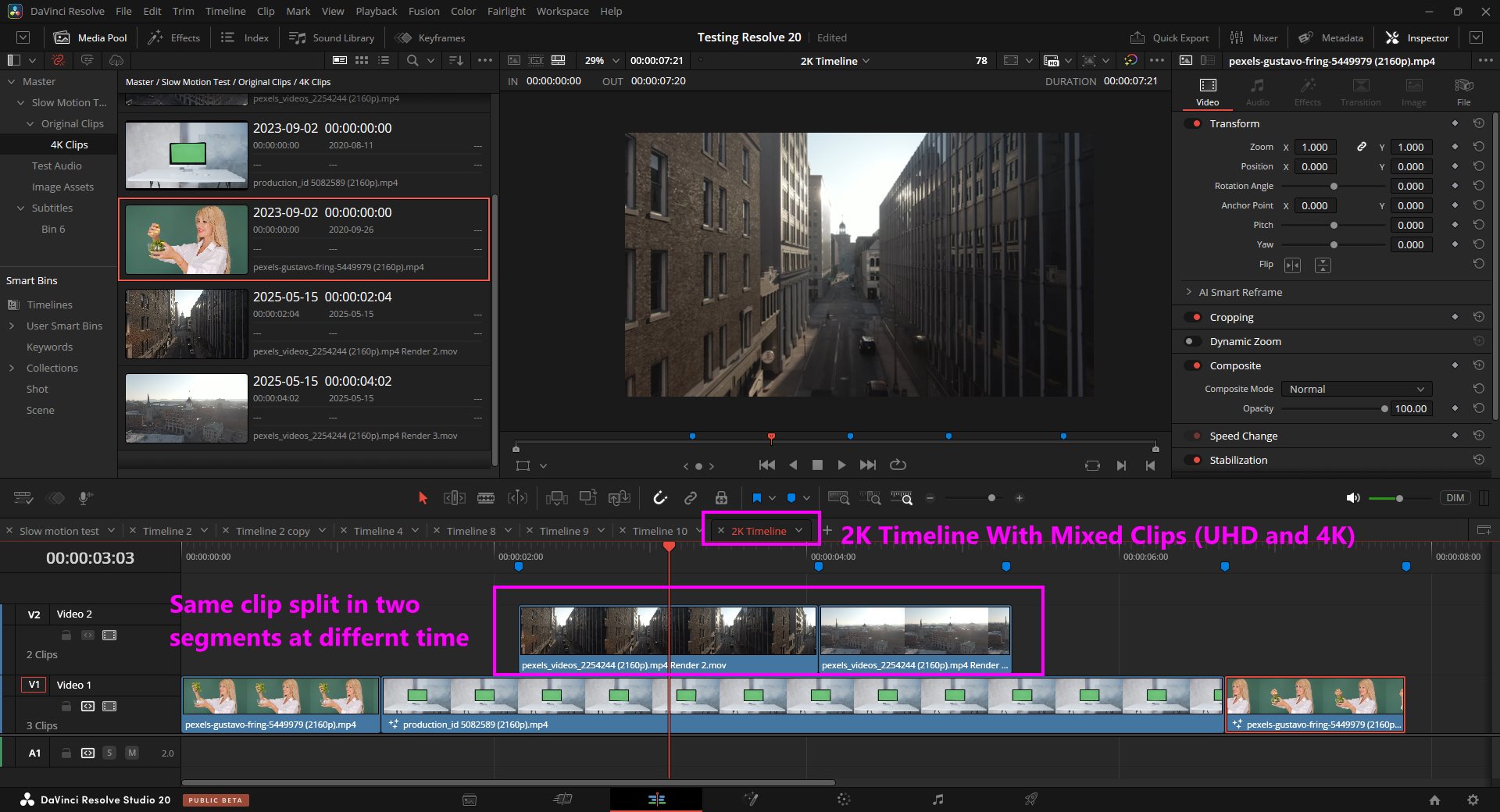Open the Metadata panel
Viewport: 1500px width, 812px height.
[x=1331, y=37]
